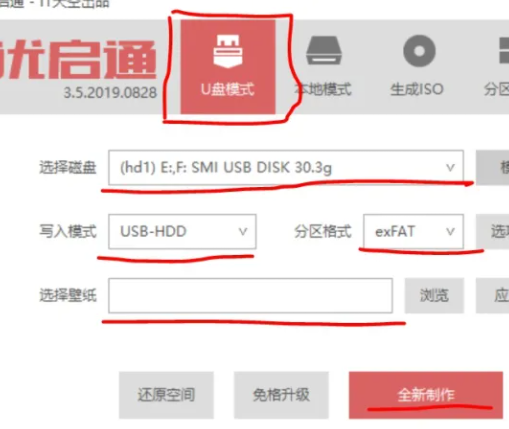Viewport: 509px width, 429px height.
Task: Start 全新制作 creation button
Action: coord(426,395)
